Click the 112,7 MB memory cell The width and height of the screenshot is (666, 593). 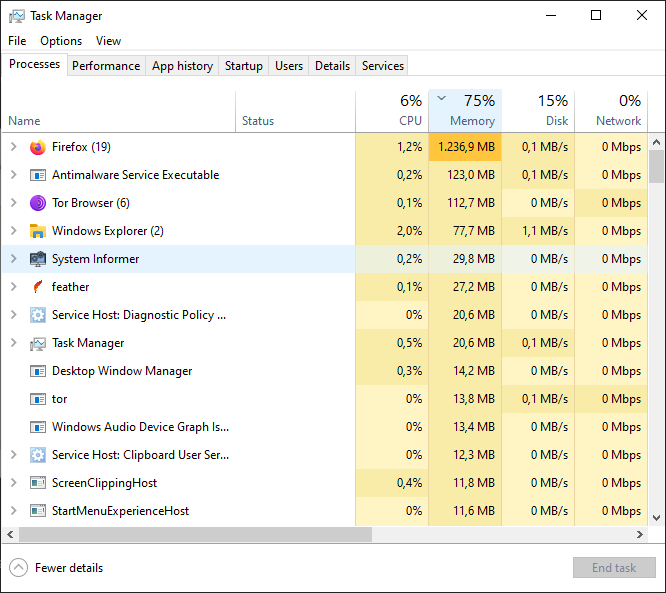coord(466,203)
